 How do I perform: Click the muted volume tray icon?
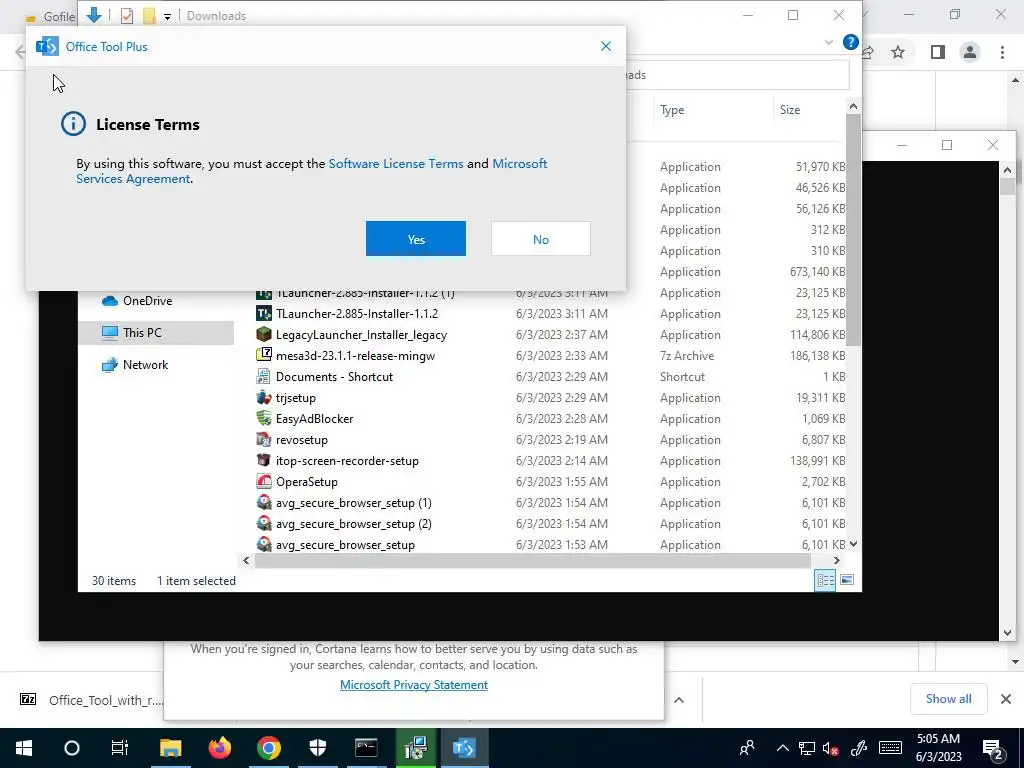coord(831,748)
